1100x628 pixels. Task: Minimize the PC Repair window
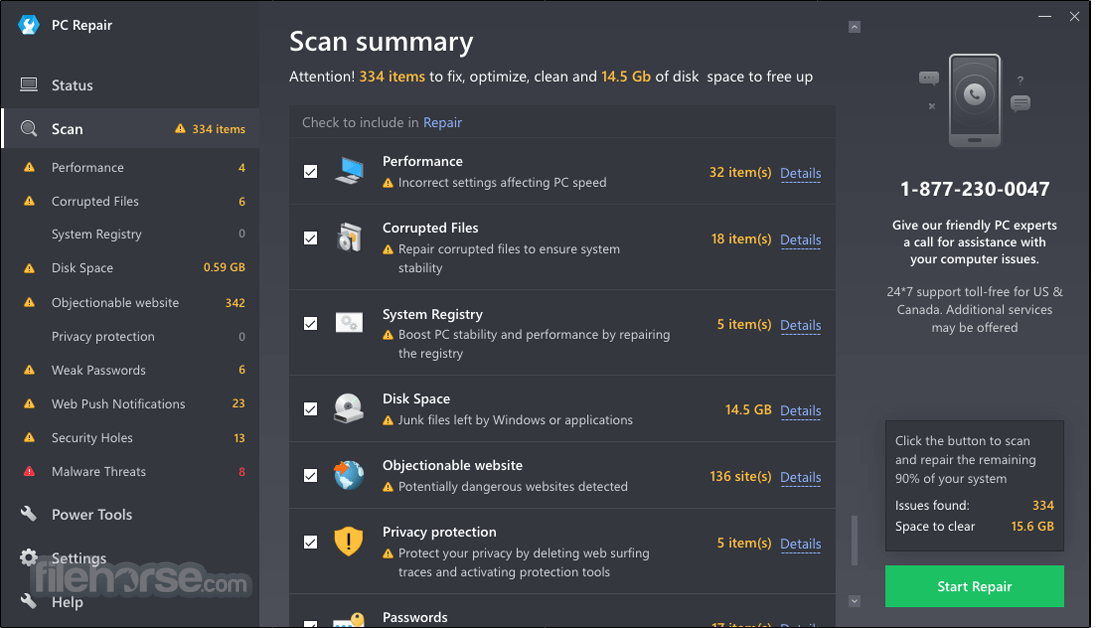pos(1045,16)
